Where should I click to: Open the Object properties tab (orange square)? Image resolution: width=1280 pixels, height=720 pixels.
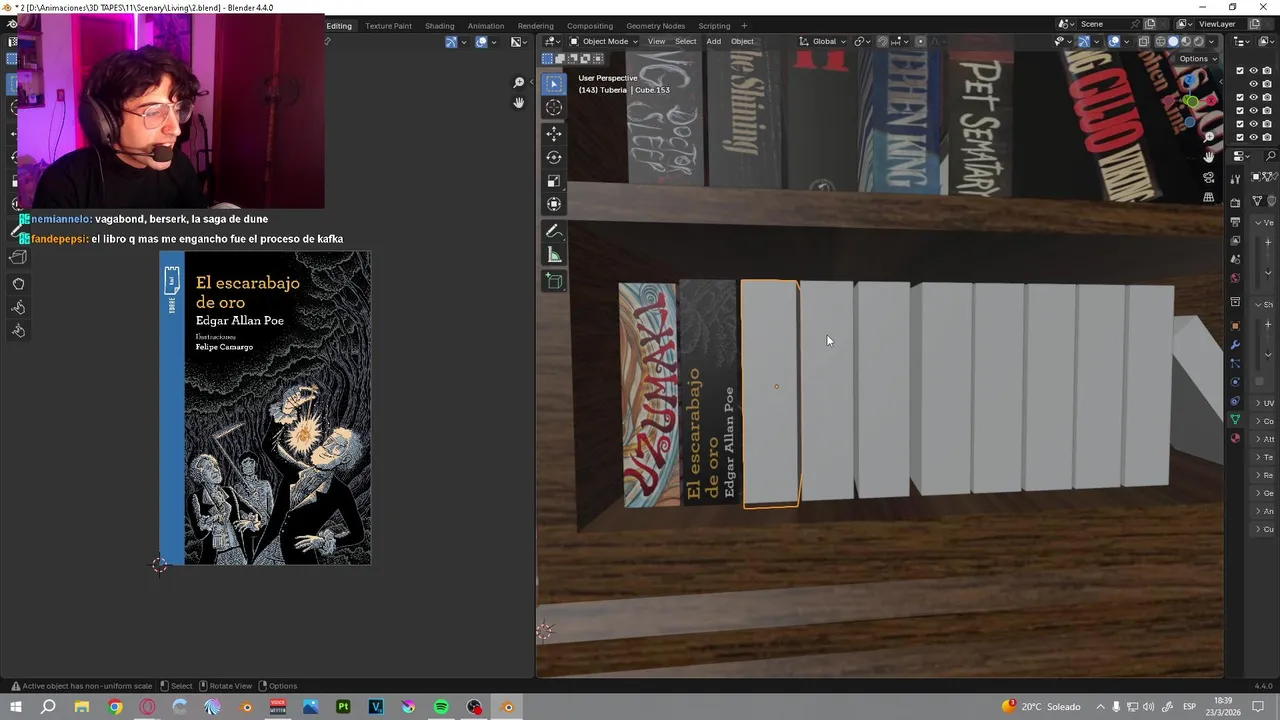pyautogui.click(x=1236, y=326)
